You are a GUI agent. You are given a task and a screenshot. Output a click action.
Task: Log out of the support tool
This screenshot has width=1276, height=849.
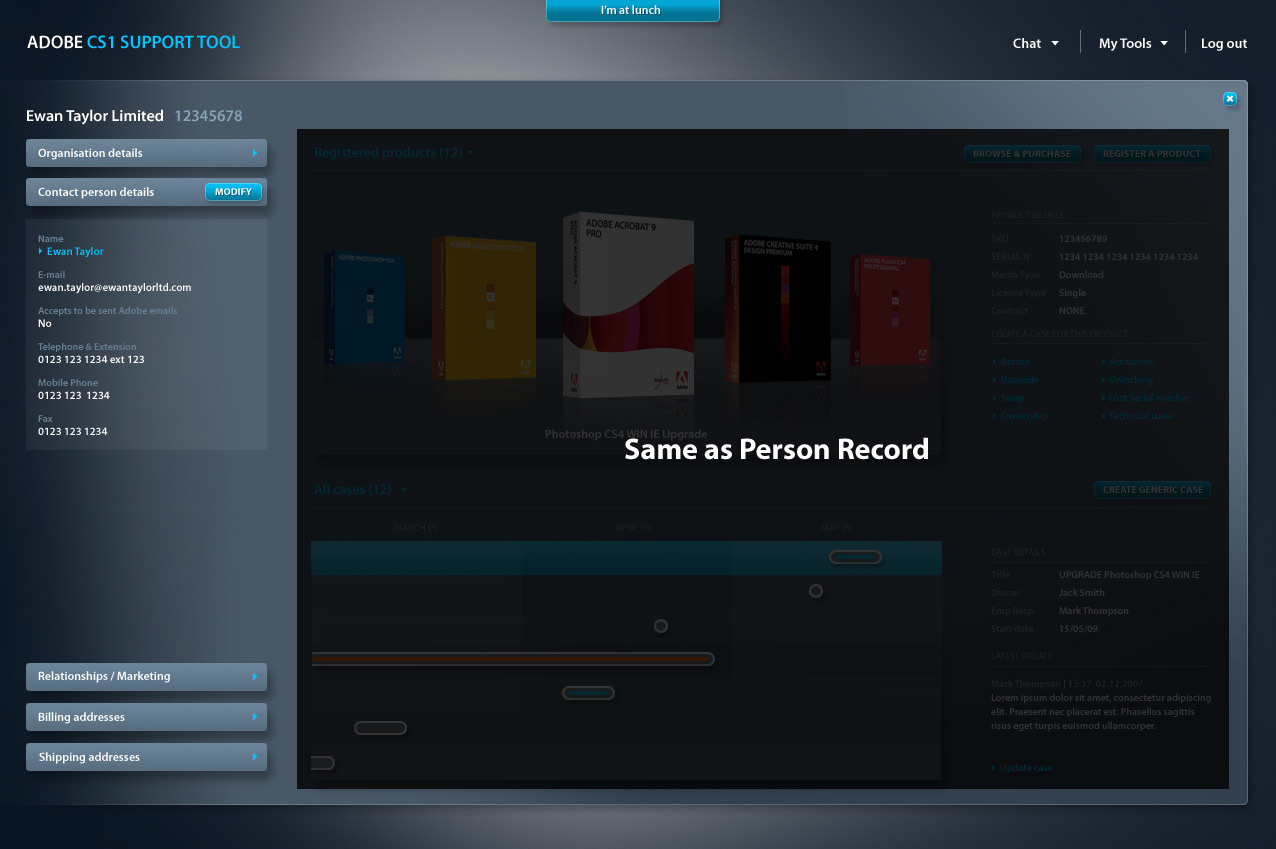coord(1224,43)
